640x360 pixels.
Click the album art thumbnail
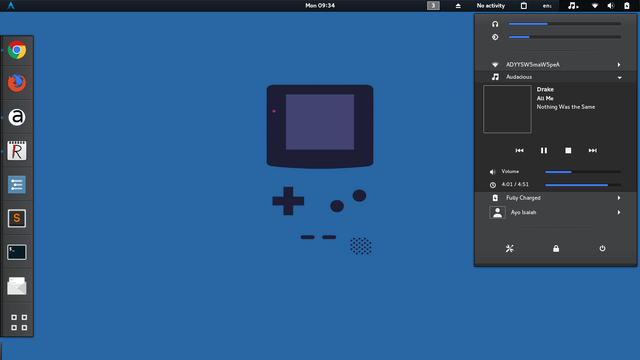[x=507, y=109]
